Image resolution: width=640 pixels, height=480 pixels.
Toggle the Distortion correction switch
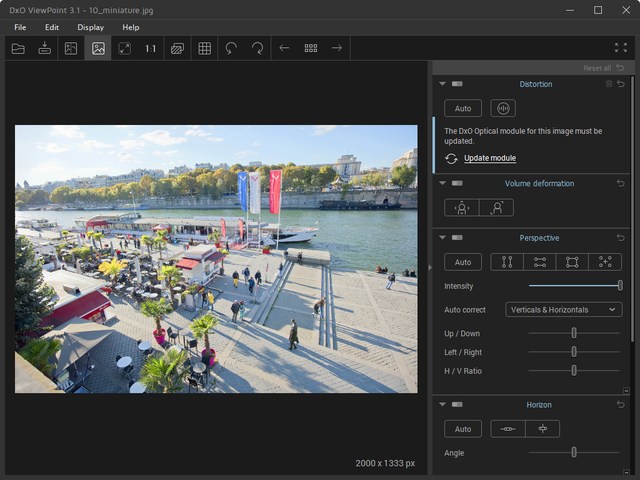pyautogui.click(x=457, y=84)
